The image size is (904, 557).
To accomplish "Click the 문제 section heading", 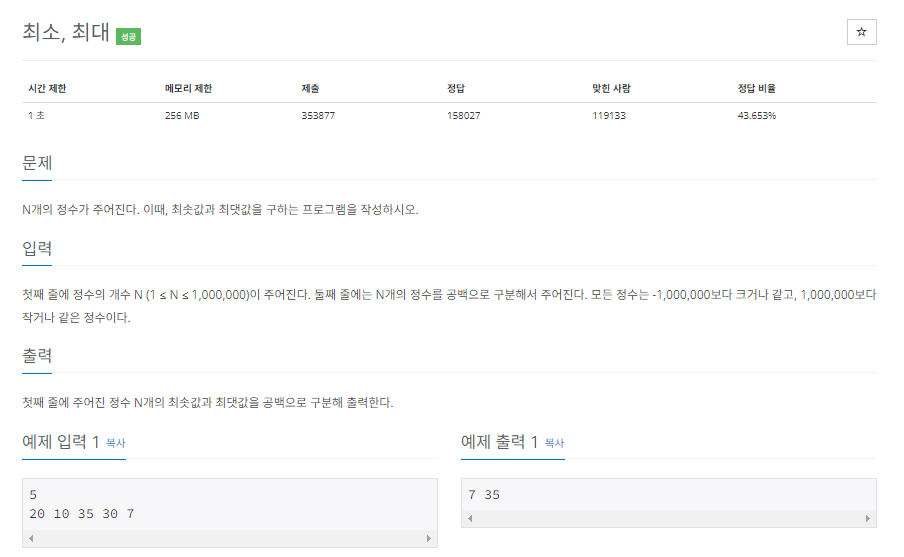I will coord(37,163).
